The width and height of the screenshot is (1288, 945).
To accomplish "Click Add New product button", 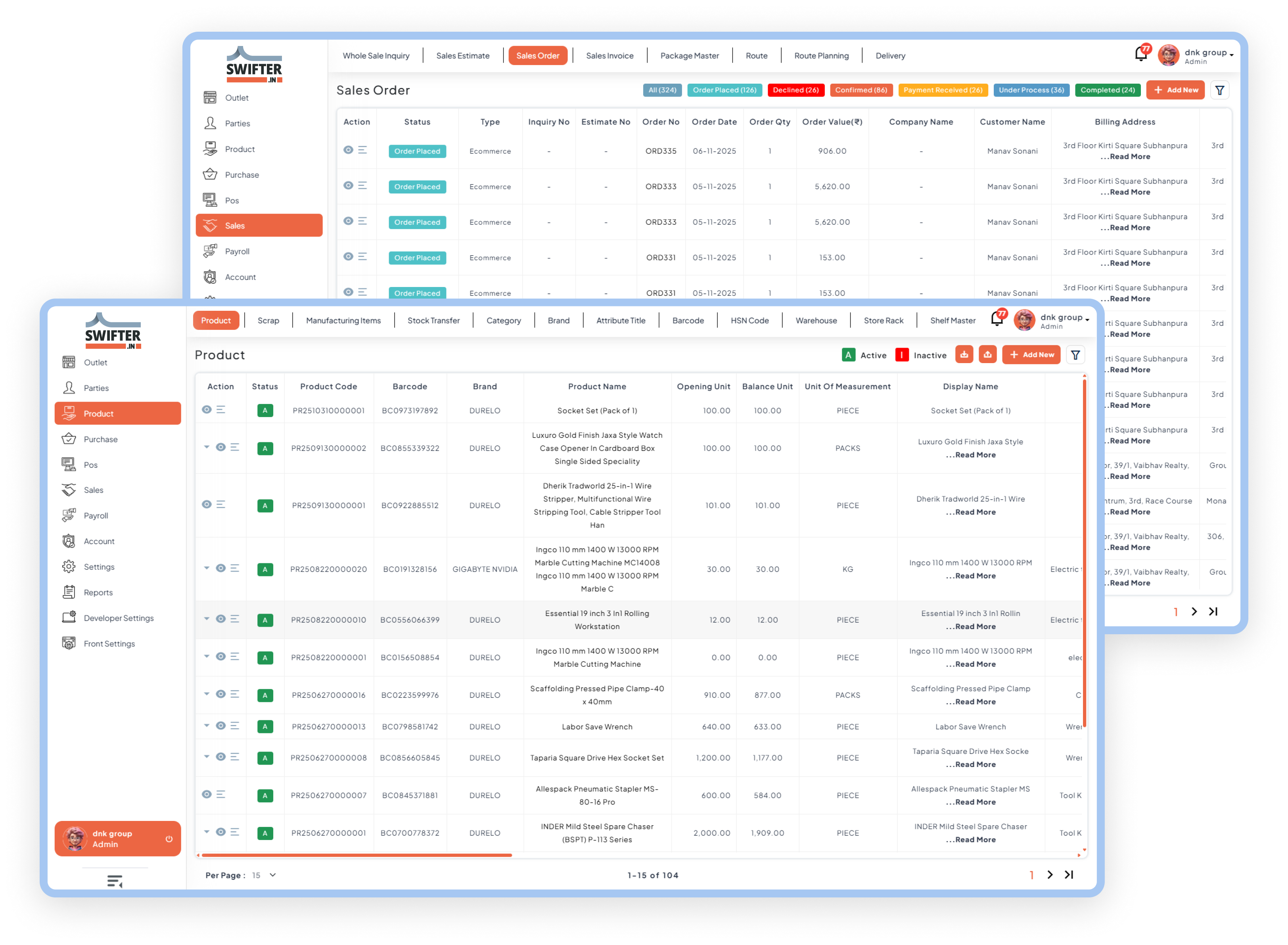I will pyautogui.click(x=1031, y=355).
